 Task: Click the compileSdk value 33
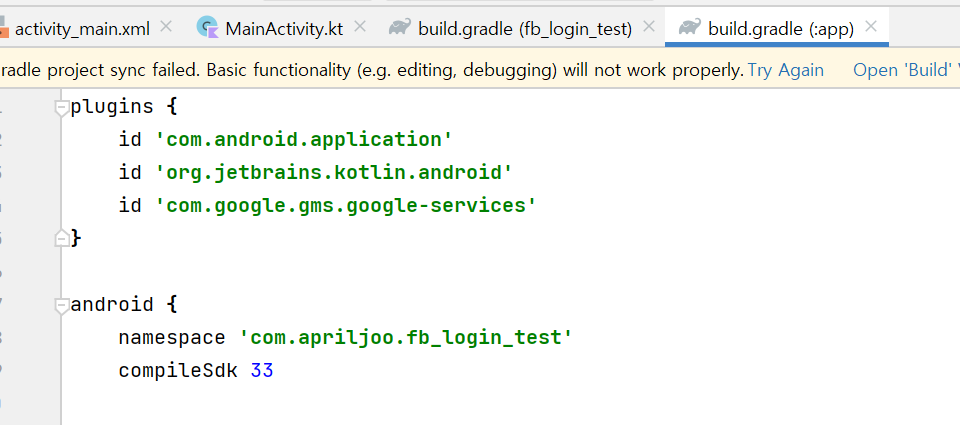(262, 371)
